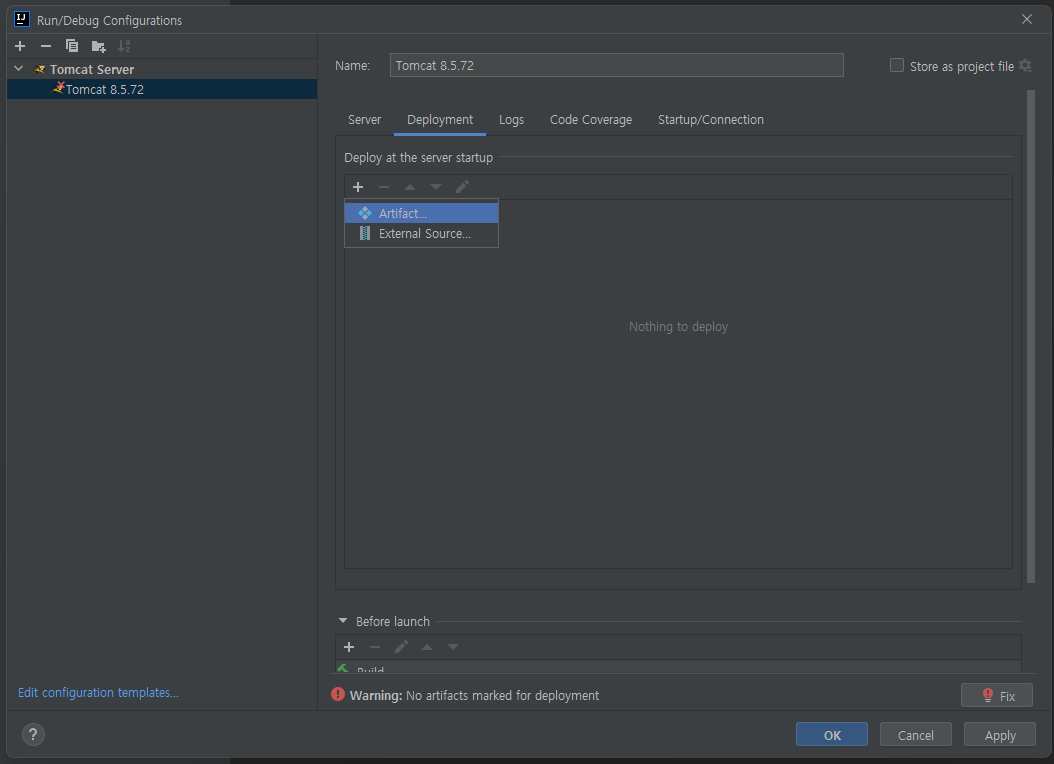Open the Logs tab
This screenshot has height=764, width=1054.
pyautogui.click(x=511, y=120)
